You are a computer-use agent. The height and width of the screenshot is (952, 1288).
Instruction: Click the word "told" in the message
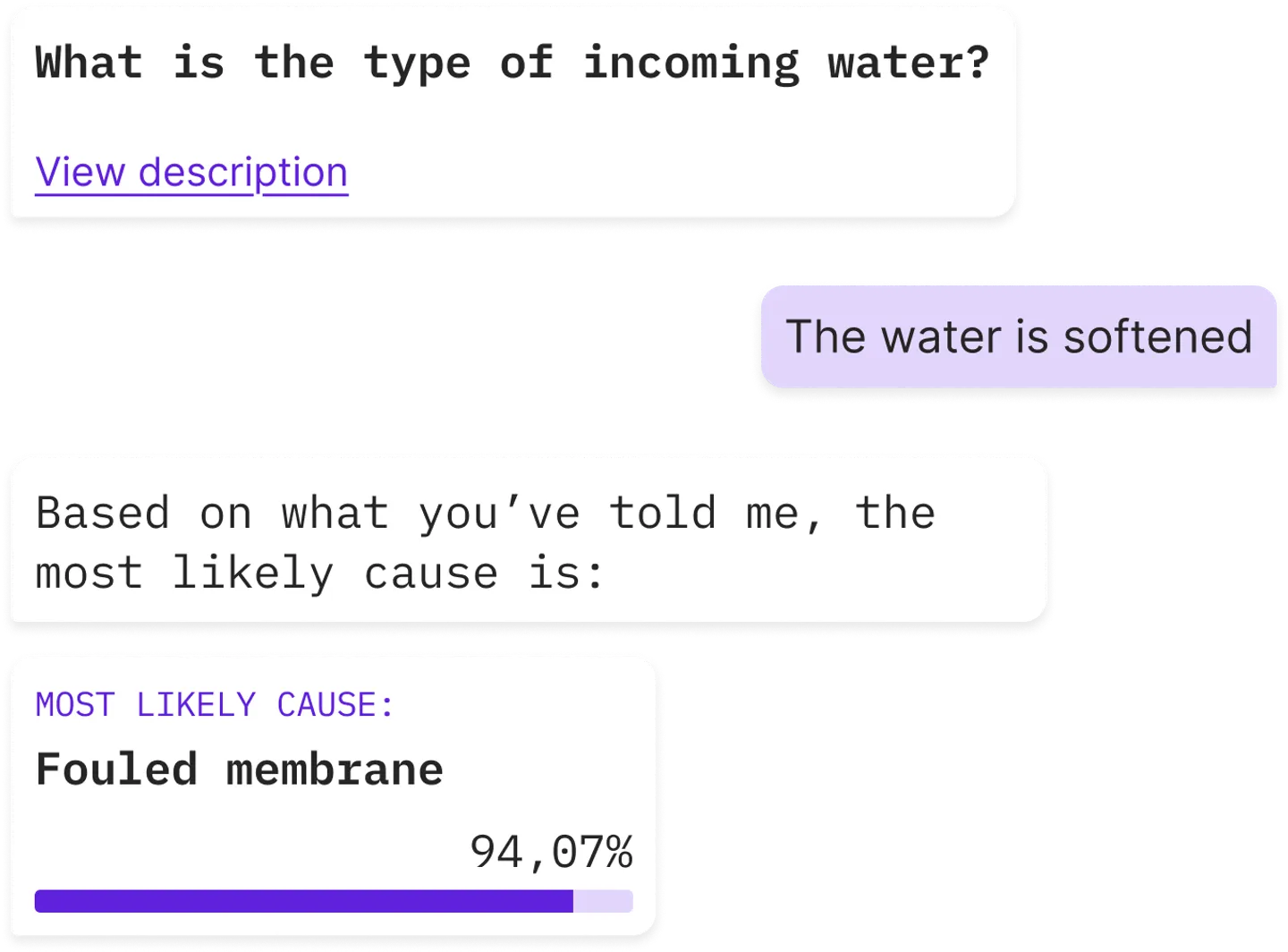point(662,514)
